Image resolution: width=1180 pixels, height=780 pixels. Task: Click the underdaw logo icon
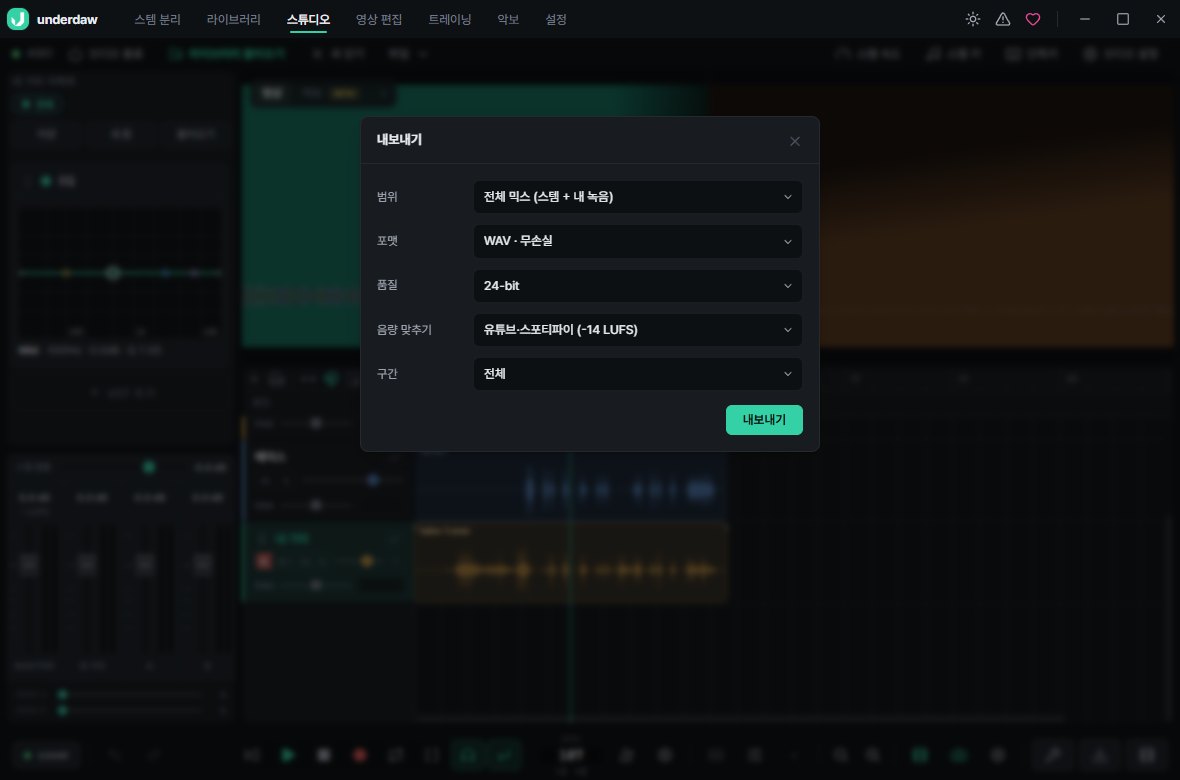[18, 19]
